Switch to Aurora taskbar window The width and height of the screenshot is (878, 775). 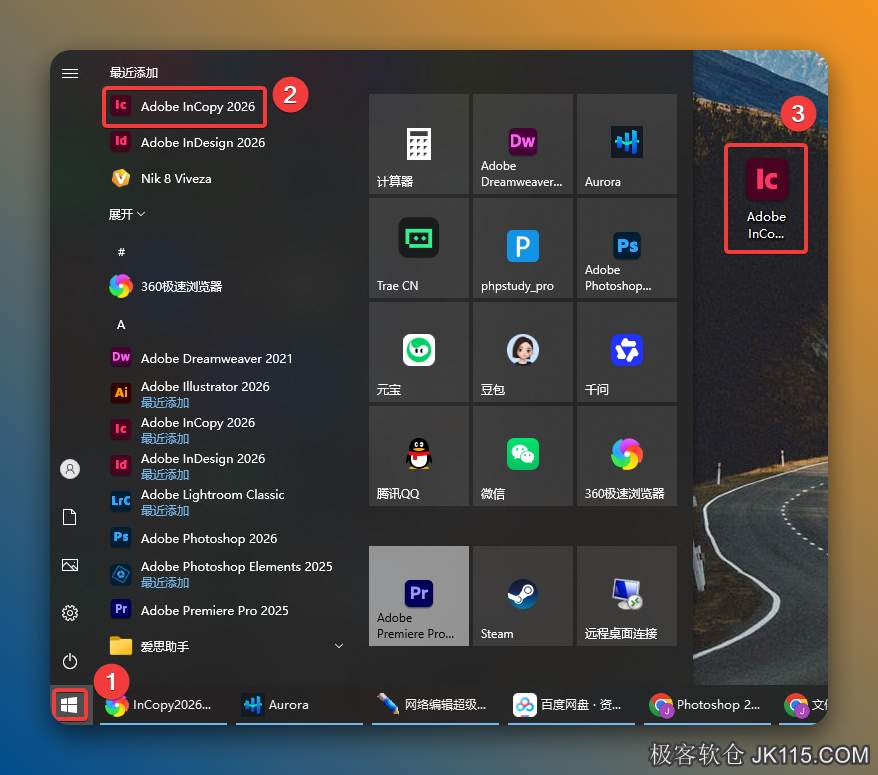(x=300, y=705)
